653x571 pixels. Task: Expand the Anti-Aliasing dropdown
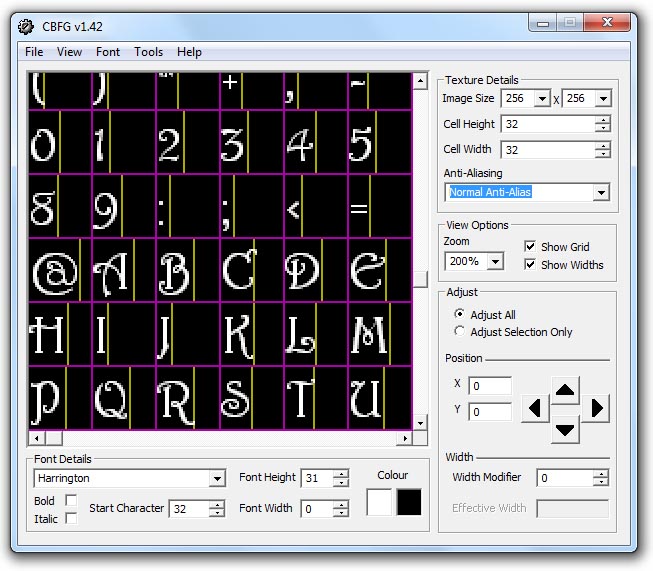pyautogui.click(x=601, y=192)
